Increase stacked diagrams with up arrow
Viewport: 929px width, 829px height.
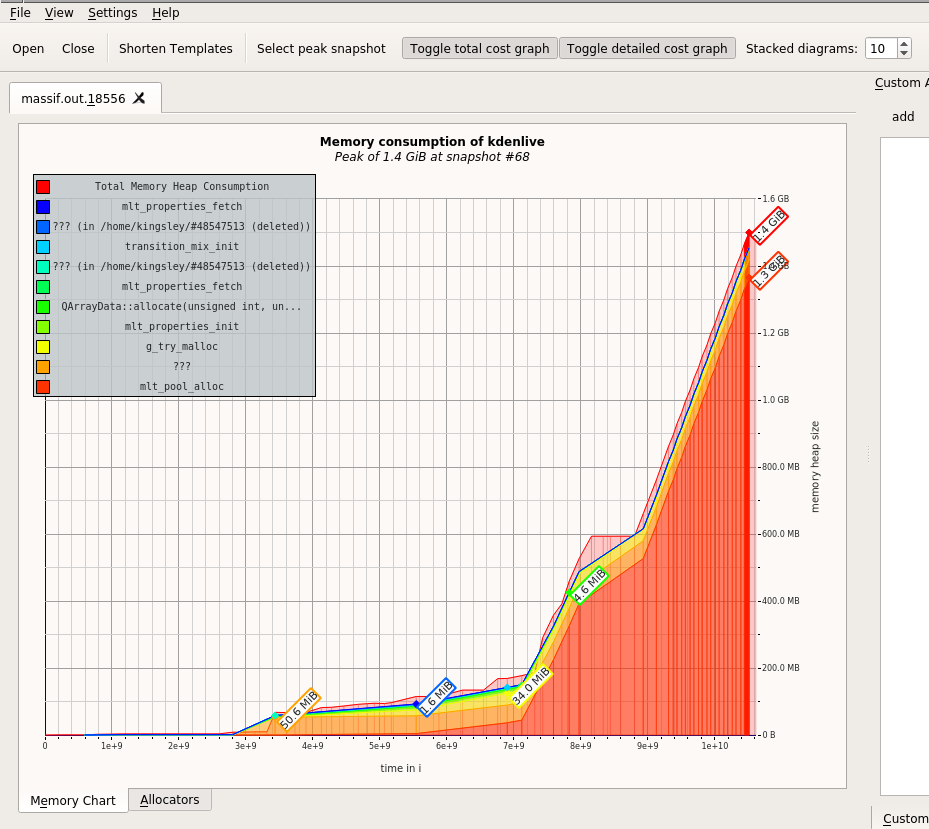tap(904, 43)
